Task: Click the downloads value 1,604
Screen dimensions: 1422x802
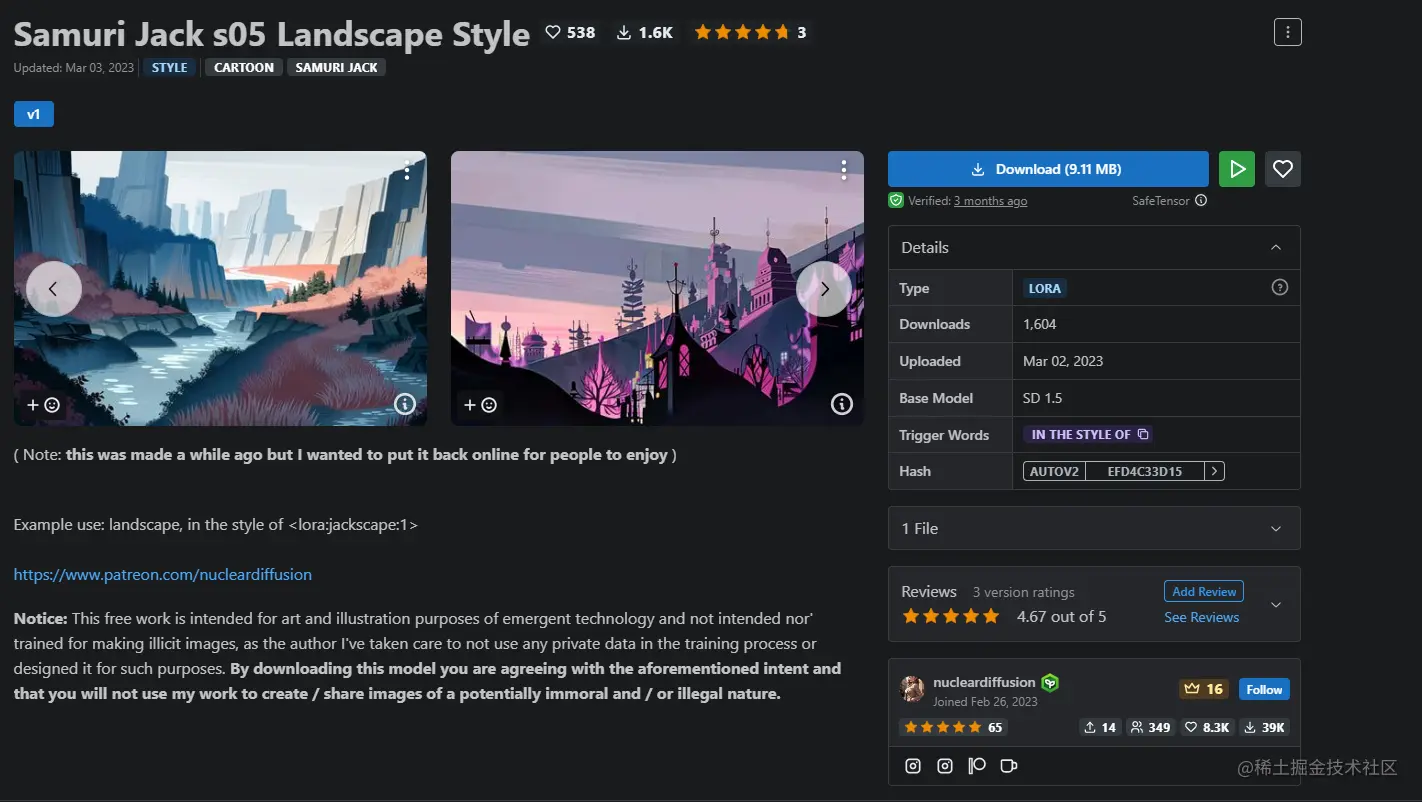Action: [1040, 324]
